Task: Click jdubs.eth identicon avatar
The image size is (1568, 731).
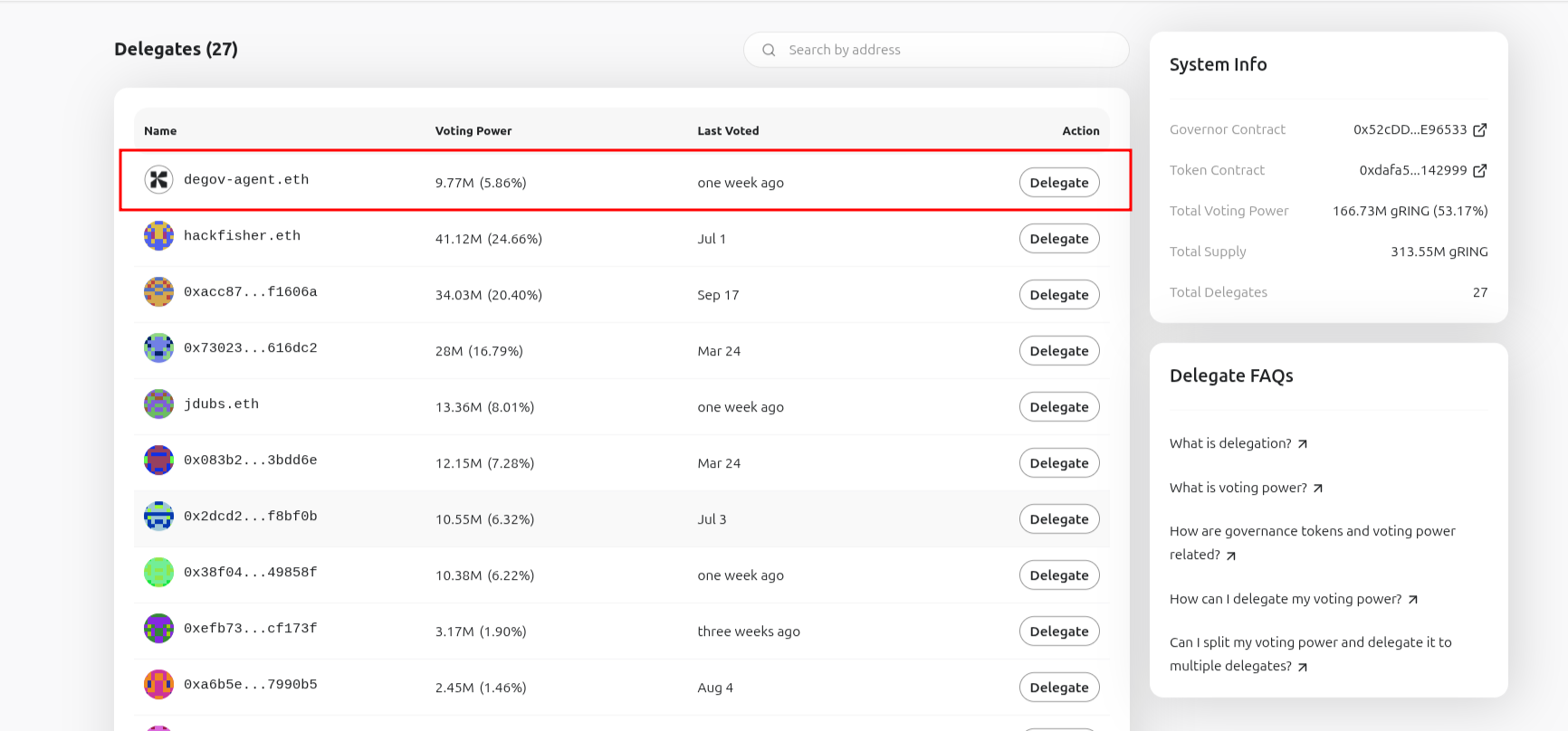Action: (158, 404)
